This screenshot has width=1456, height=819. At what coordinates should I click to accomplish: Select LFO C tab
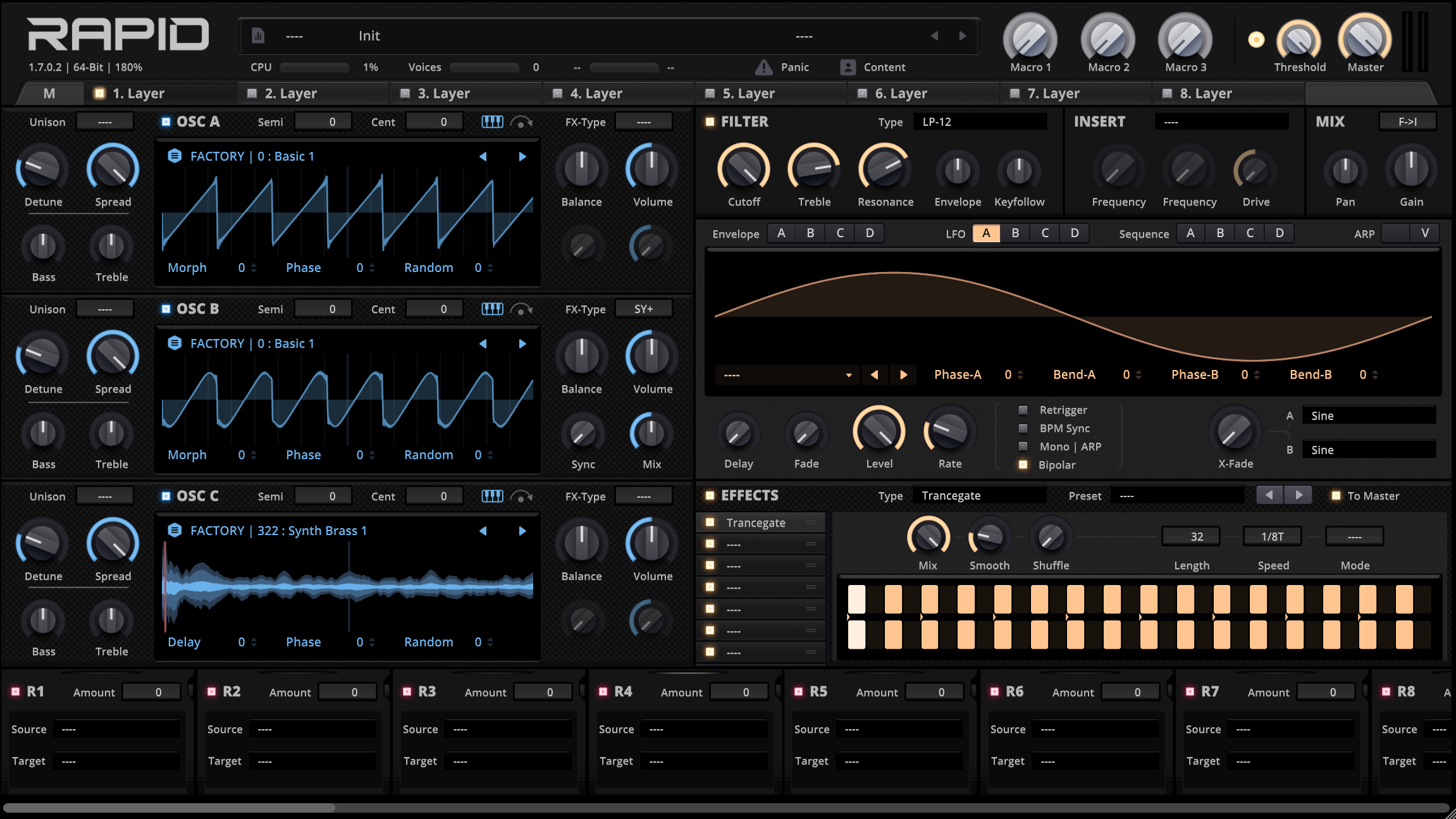[x=1045, y=233]
